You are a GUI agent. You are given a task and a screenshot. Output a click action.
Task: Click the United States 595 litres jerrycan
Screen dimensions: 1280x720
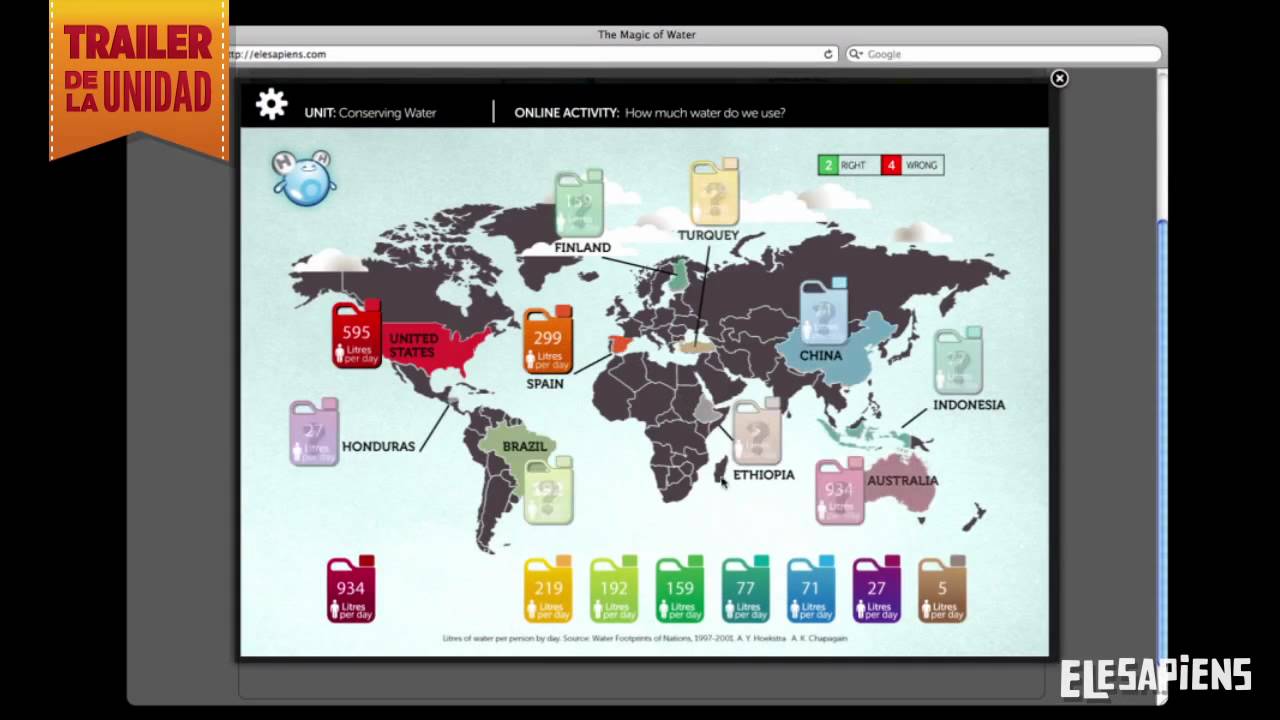pos(357,335)
